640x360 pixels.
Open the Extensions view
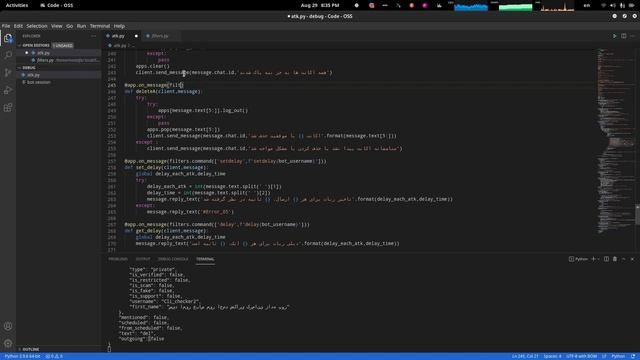click(x=8, y=108)
